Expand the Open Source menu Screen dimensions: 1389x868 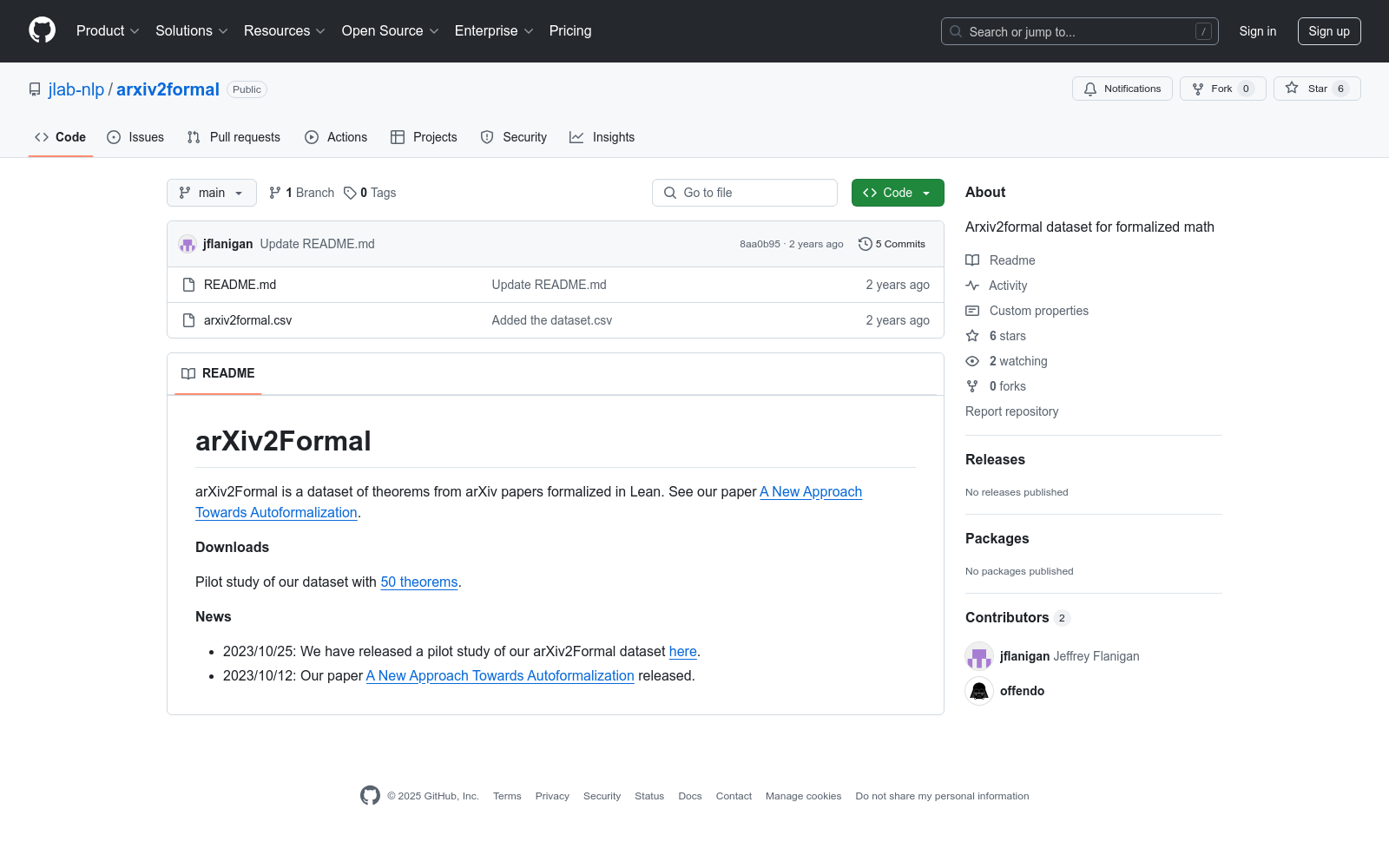(391, 30)
